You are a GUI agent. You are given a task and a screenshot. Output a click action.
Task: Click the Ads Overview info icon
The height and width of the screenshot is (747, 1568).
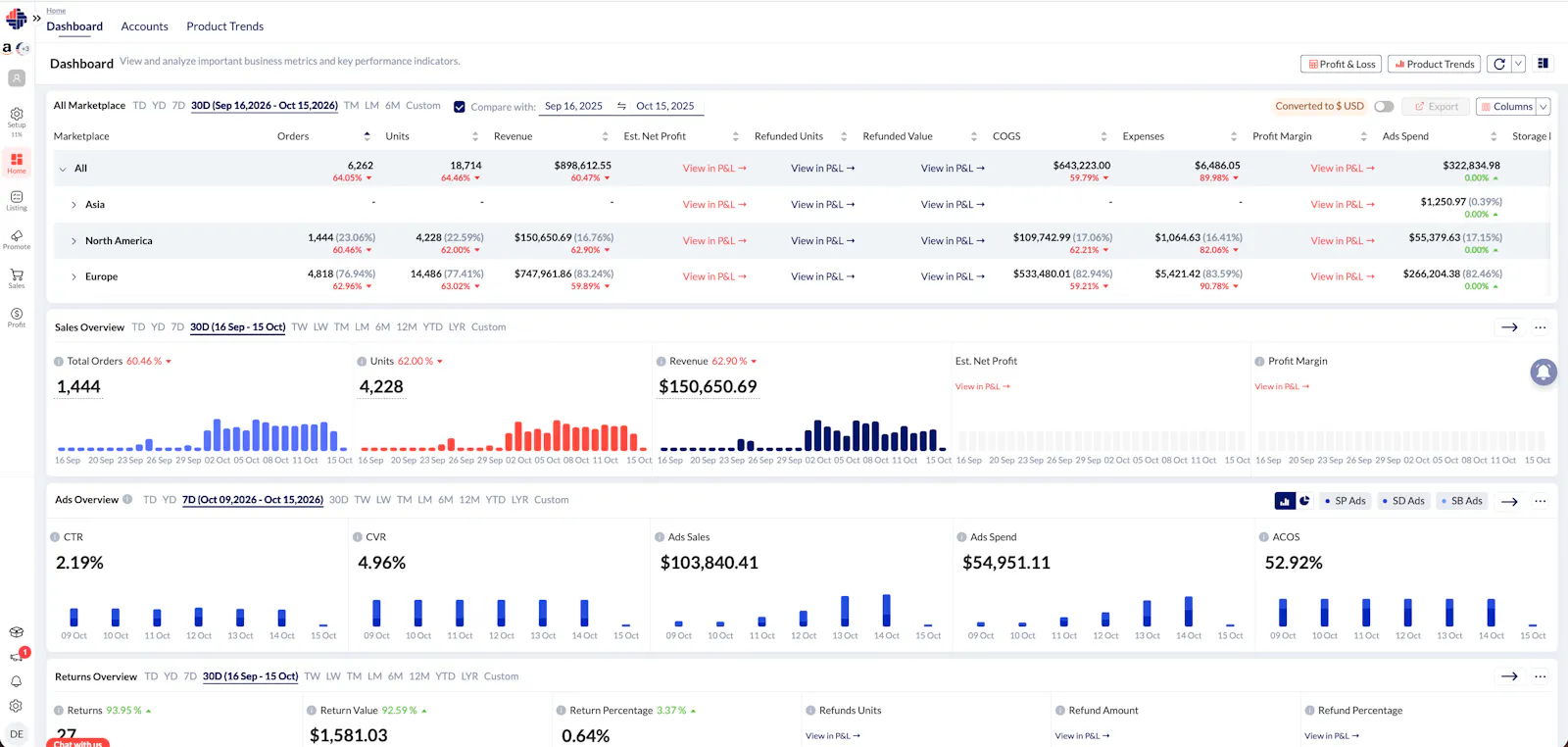[x=127, y=500]
